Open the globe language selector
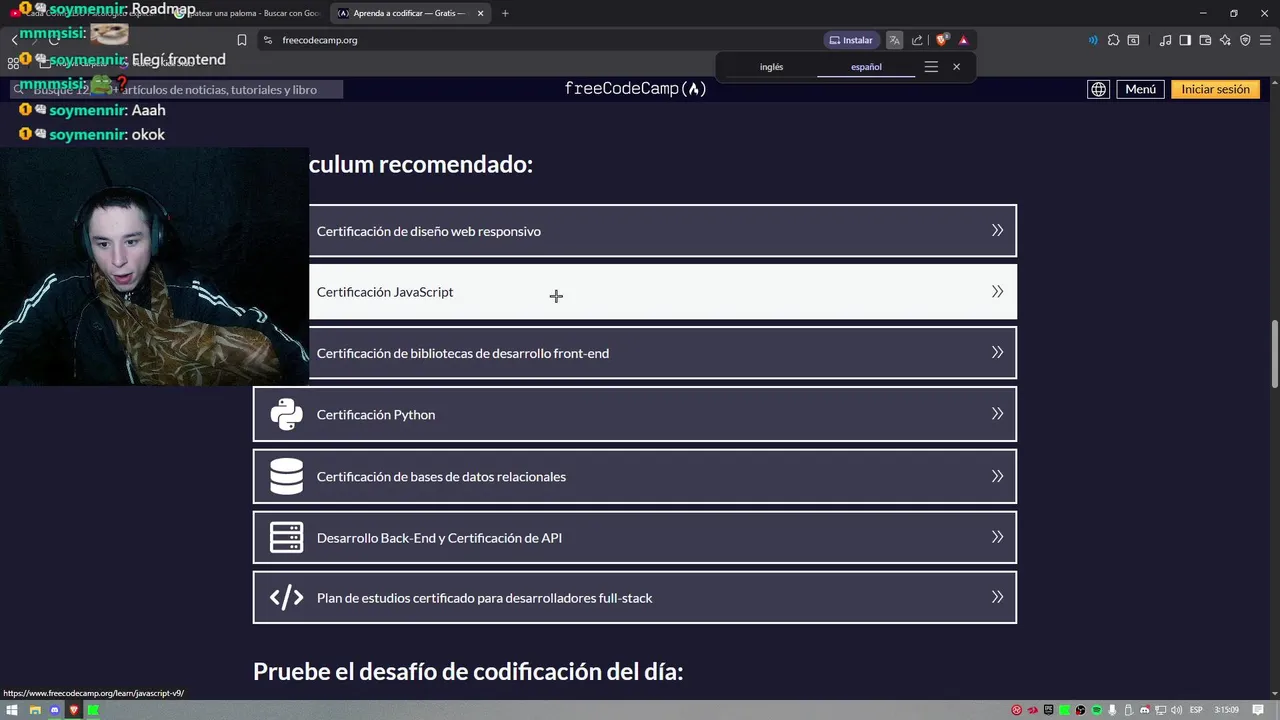The image size is (1280, 720). click(x=1098, y=89)
